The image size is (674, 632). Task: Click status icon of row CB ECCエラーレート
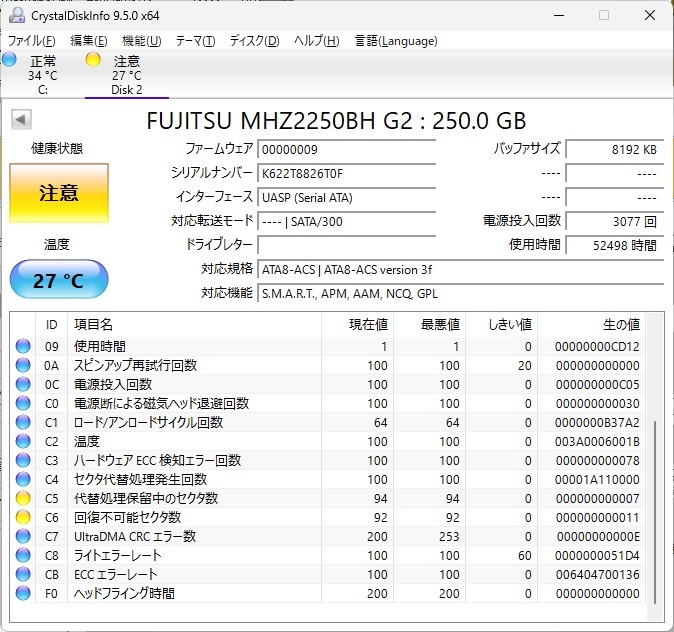pos(23,574)
